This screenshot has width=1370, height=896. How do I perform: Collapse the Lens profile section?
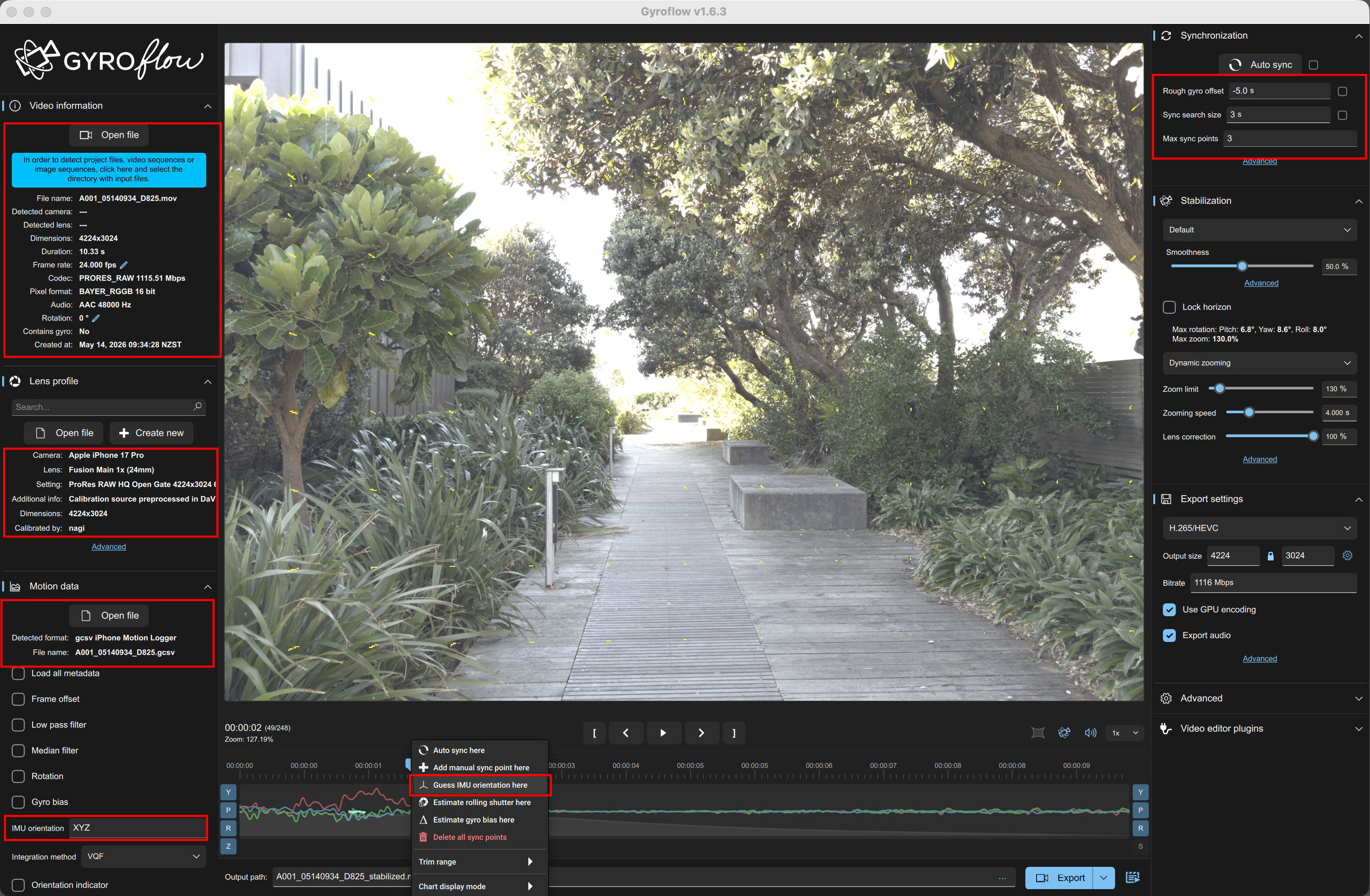click(208, 381)
